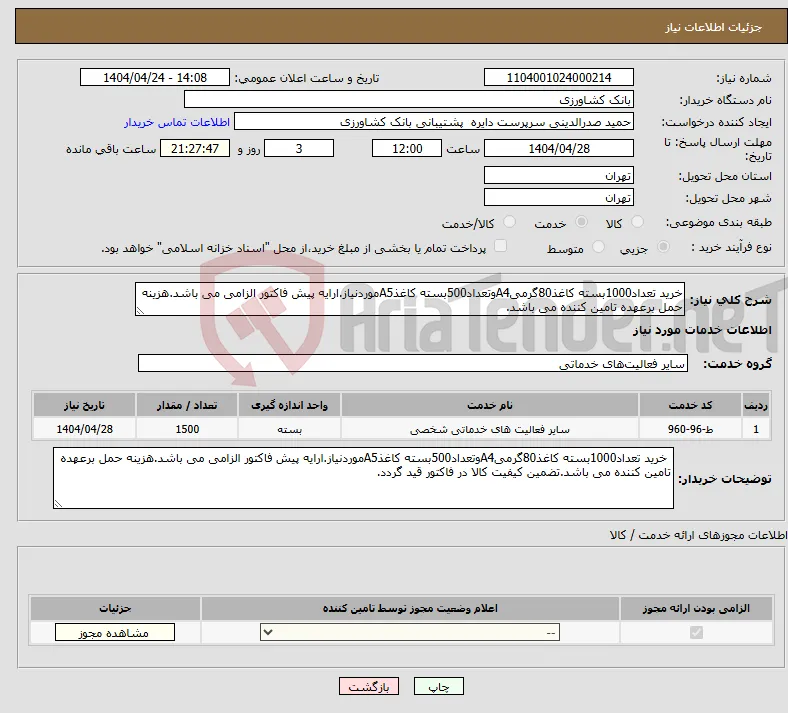This screenshot has height=713, width=788.
Task: Click the service code ط-96-960 cell
Action: click(x=691, y=429)
